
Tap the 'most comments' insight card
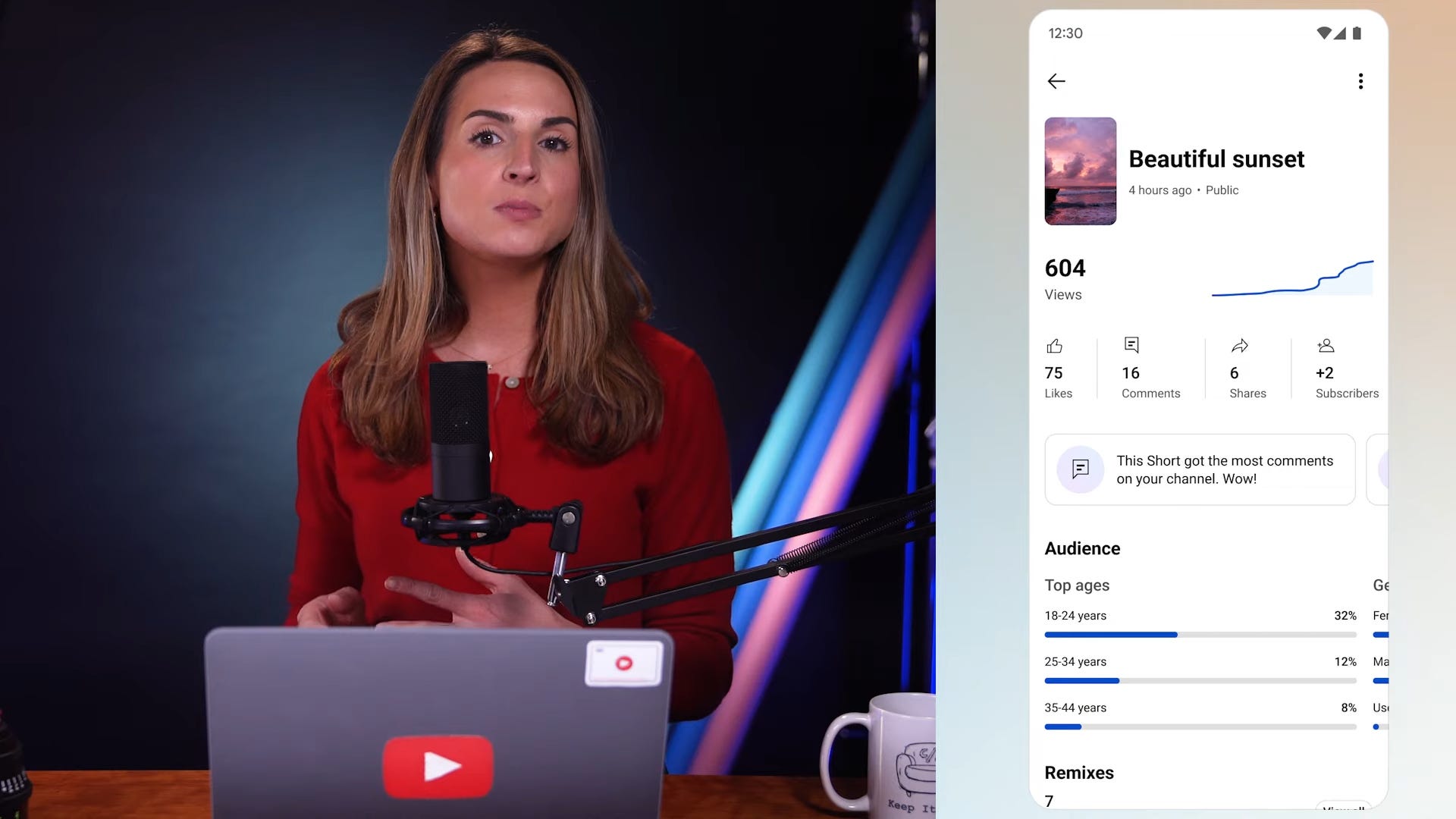point(1200,469)
